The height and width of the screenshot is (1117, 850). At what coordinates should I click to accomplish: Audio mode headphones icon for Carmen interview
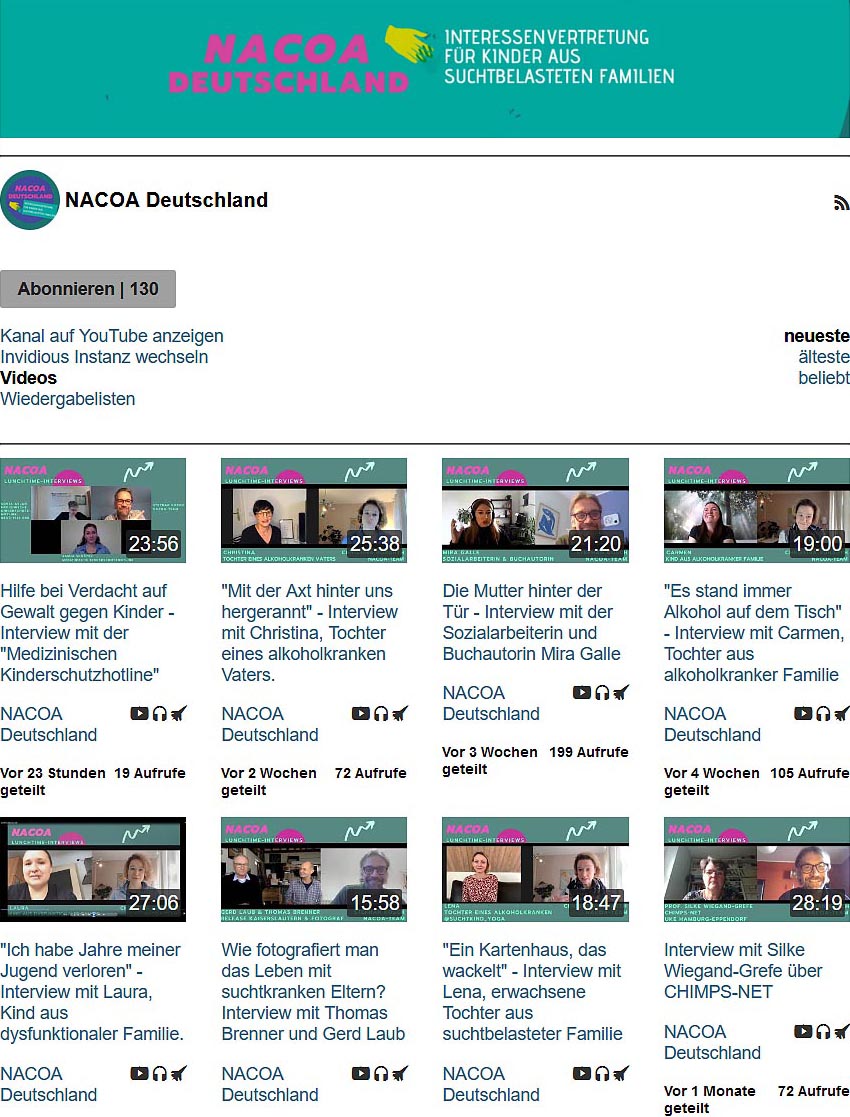pyautogui.click(x=824, y=713)
